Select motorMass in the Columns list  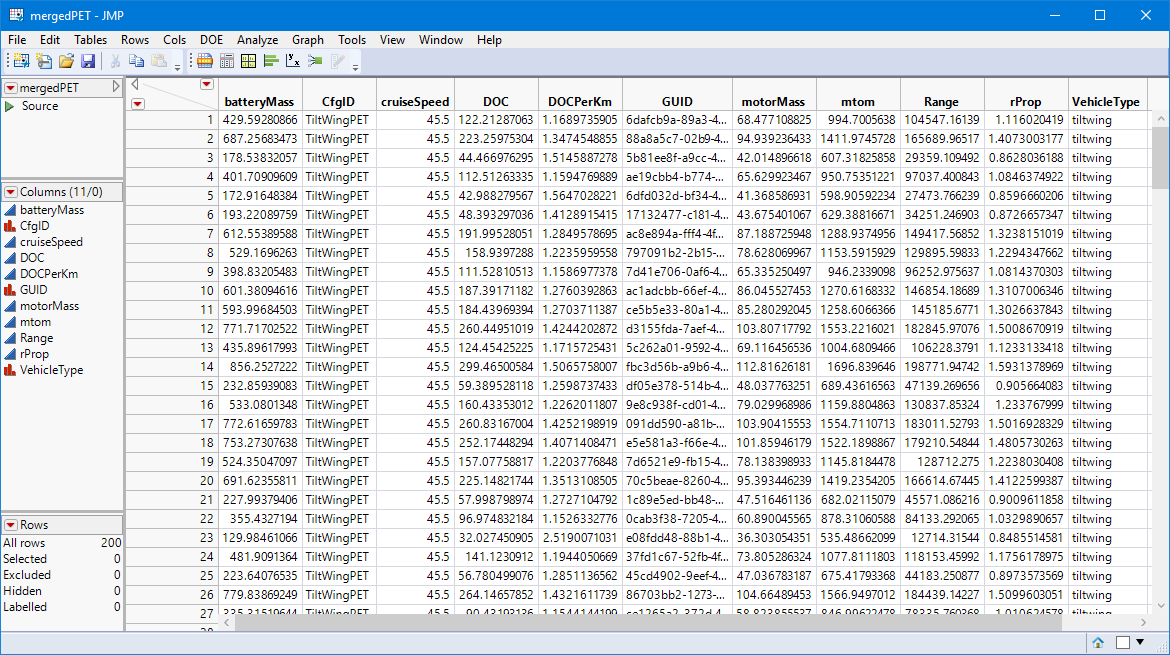click(49, 306)
